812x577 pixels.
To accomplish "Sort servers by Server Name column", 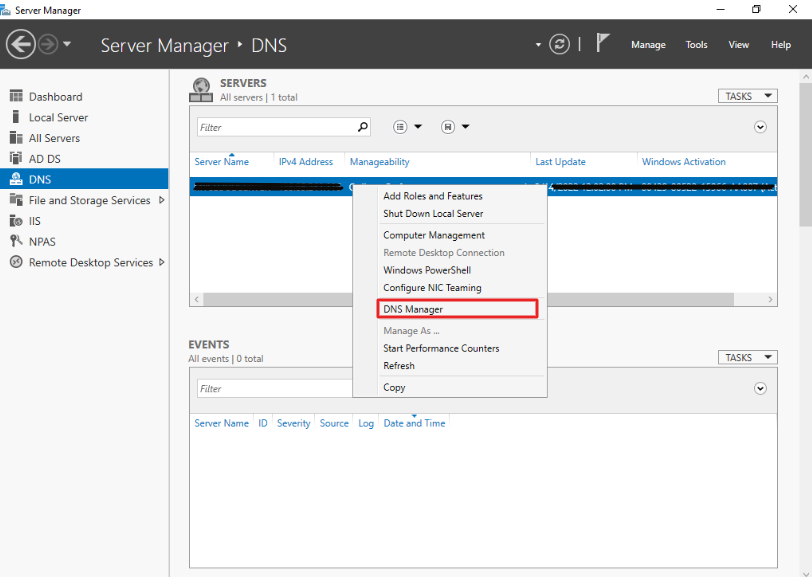I will click(222, 162).
